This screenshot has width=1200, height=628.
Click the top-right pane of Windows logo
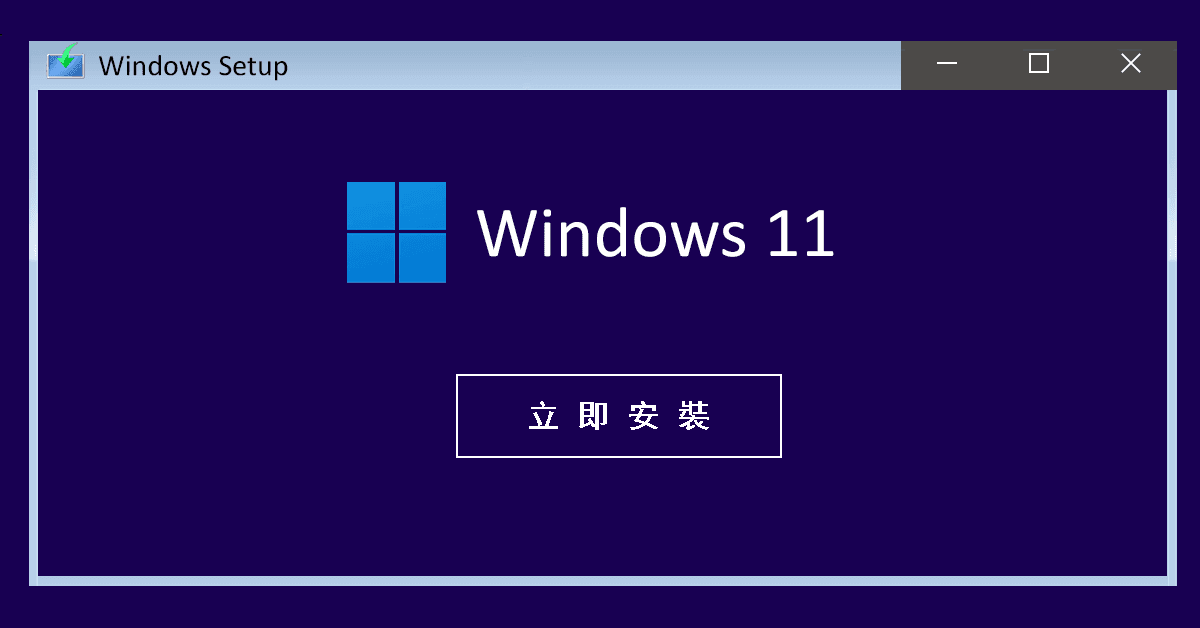422,206
